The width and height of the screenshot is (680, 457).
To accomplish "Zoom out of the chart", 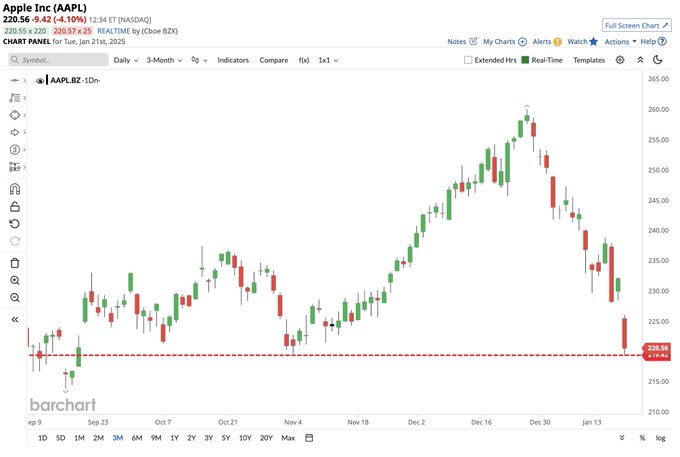I will tap(15, 298).
